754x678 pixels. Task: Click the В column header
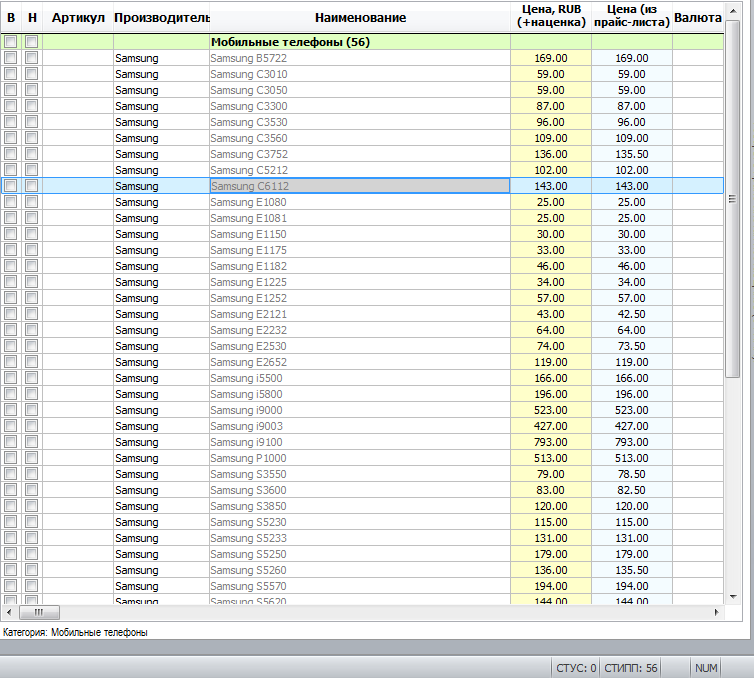pyautogui.click(x=11, y=17)
